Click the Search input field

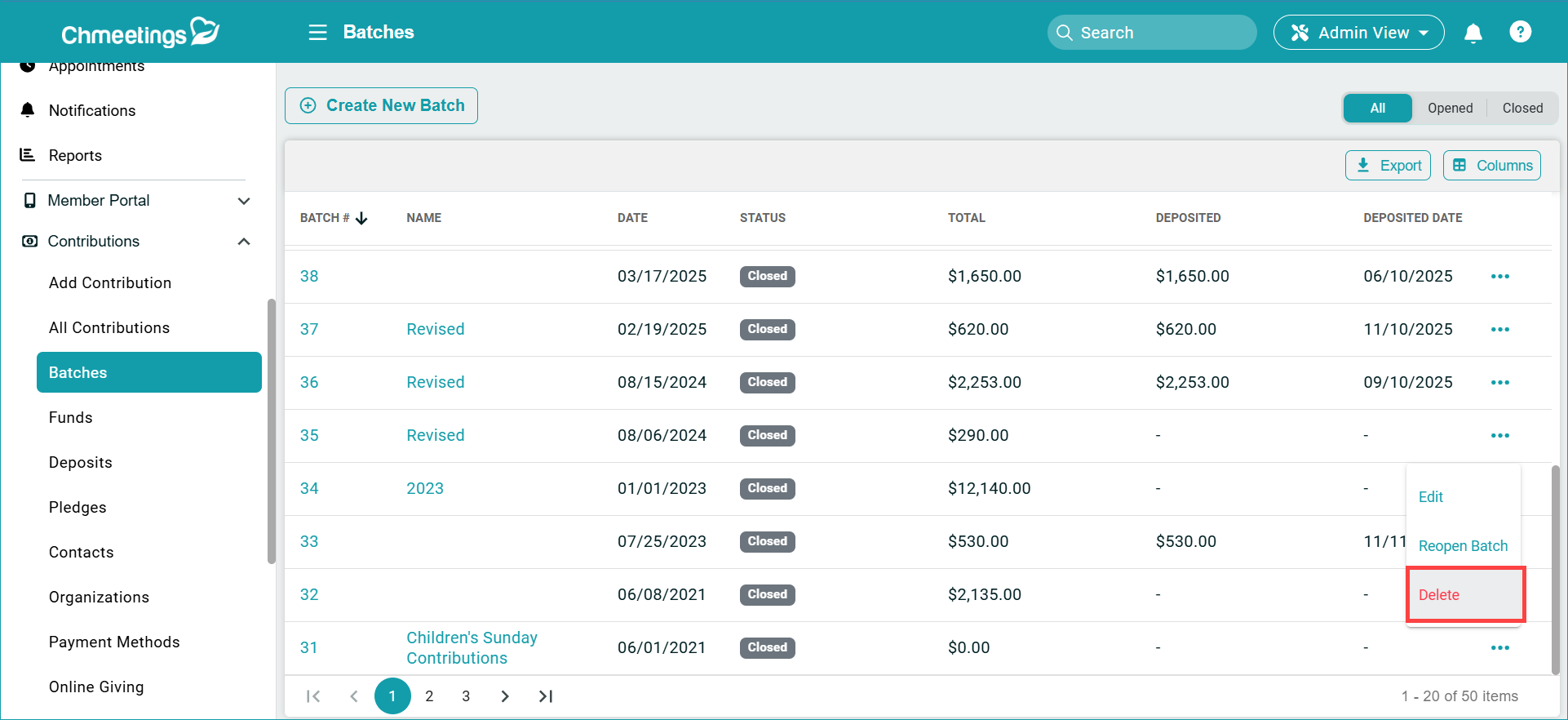pyautogui.click(x=1151, y=33)
